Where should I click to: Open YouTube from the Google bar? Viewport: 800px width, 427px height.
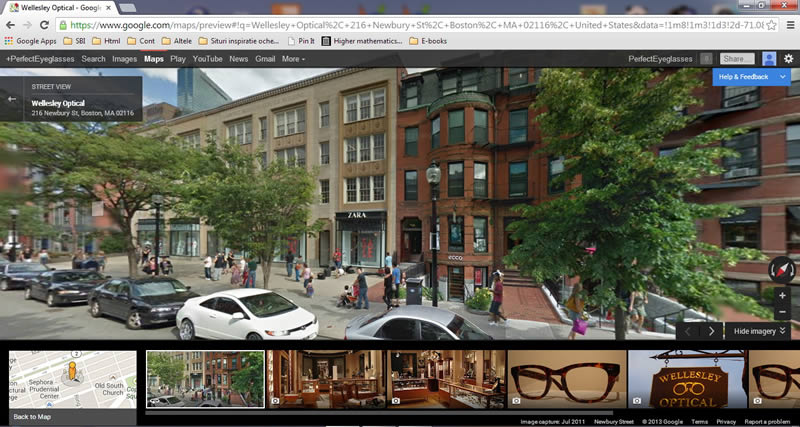coord(208,59)
